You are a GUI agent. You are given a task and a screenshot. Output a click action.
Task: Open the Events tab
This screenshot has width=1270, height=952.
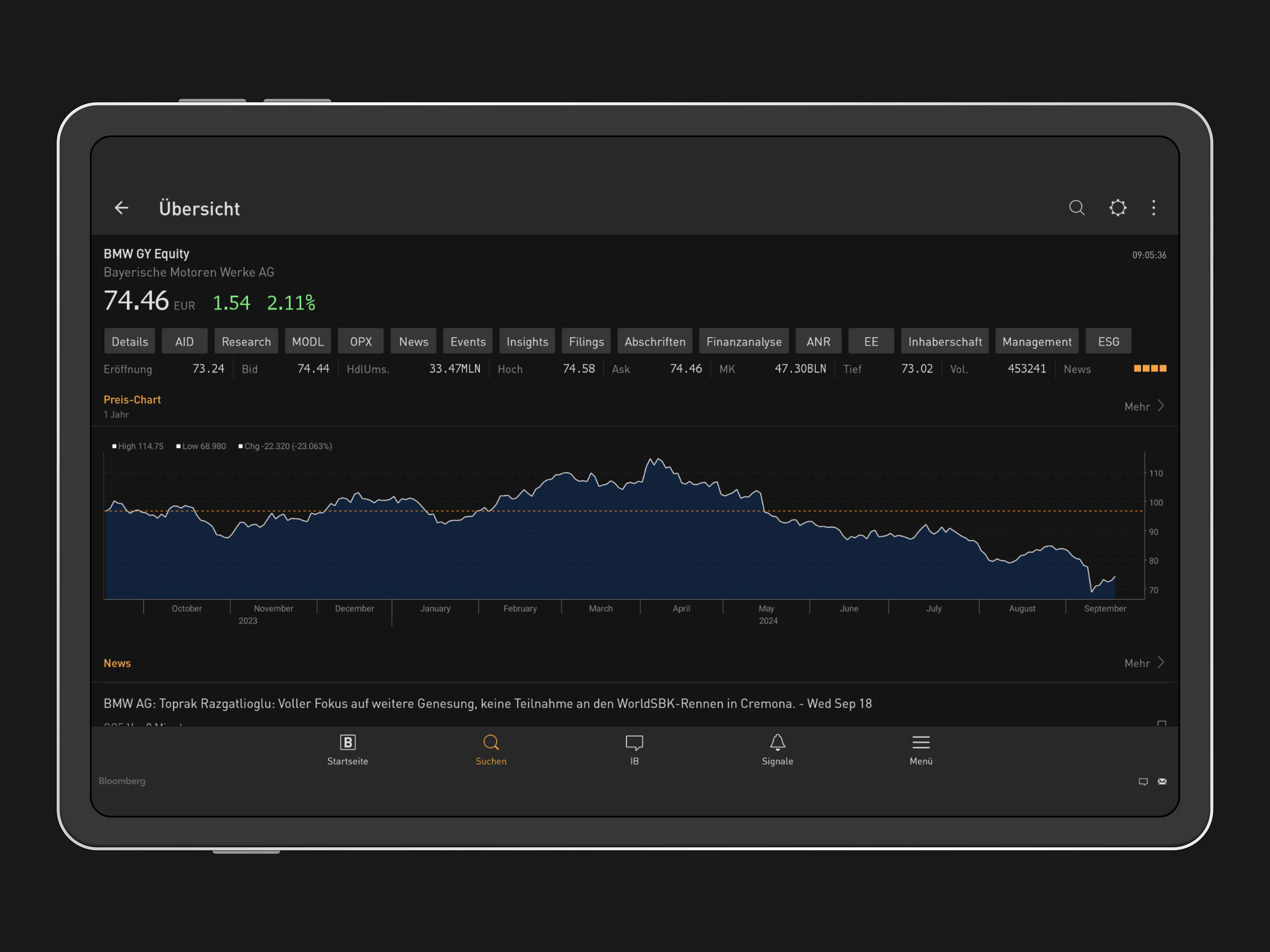[x=468, y=341]
